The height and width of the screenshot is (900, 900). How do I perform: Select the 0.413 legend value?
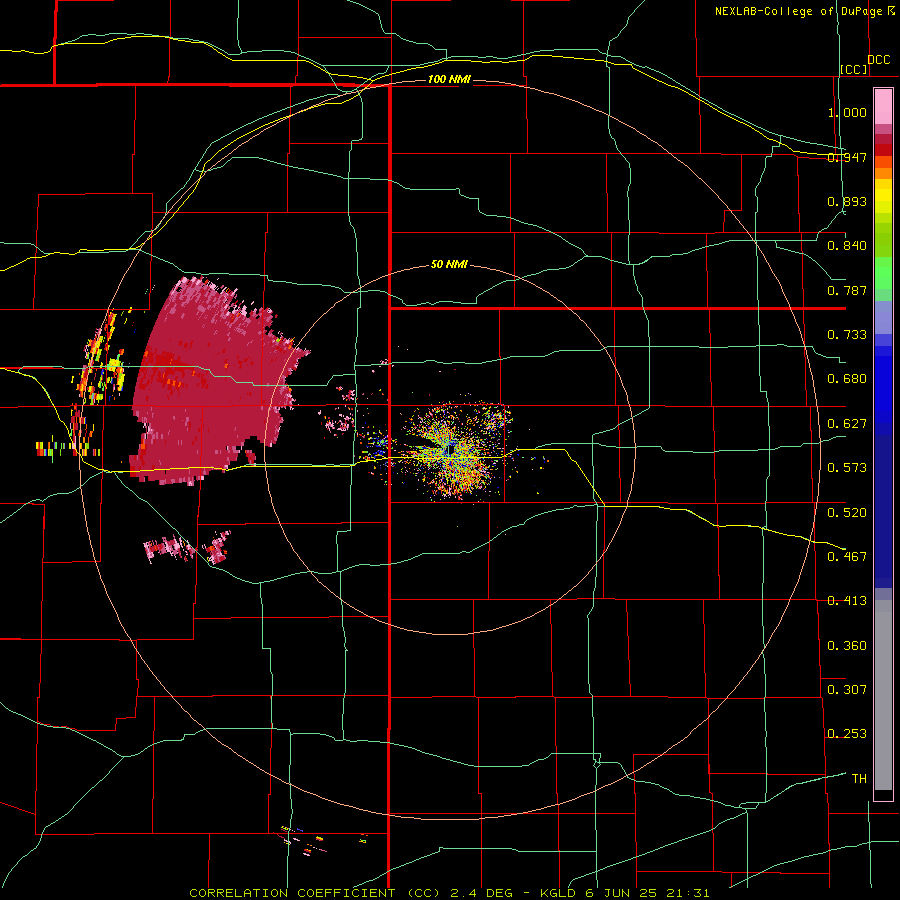[x=847, y=601]
